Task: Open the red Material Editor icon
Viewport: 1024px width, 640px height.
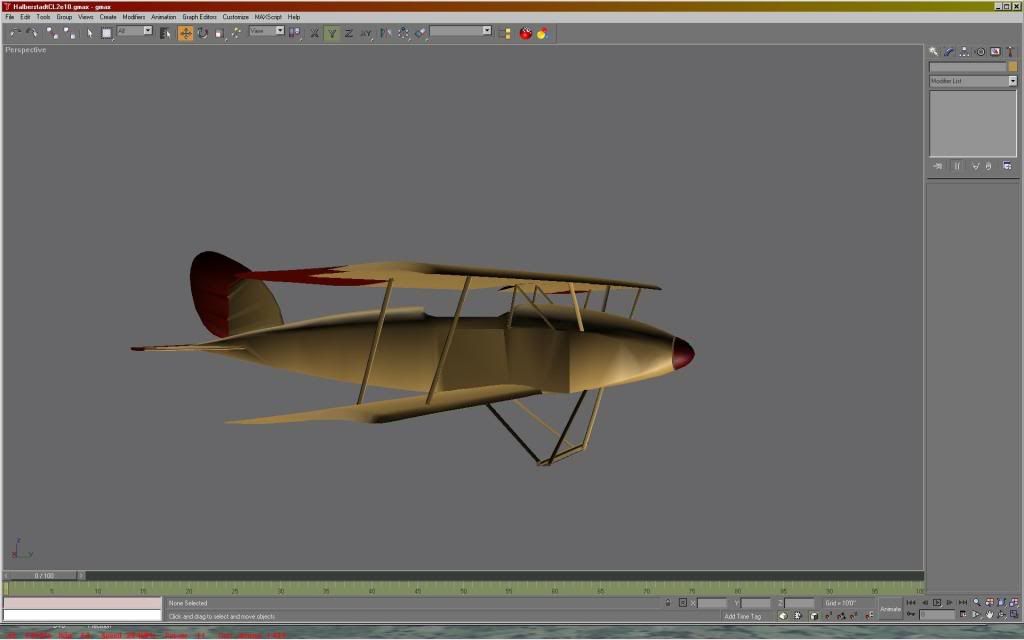Action: [525, 33]
